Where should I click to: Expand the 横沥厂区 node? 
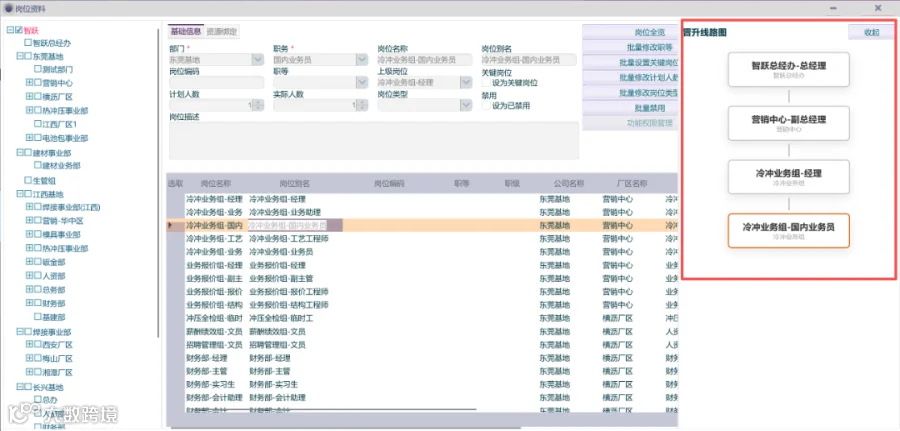point(29,96)
